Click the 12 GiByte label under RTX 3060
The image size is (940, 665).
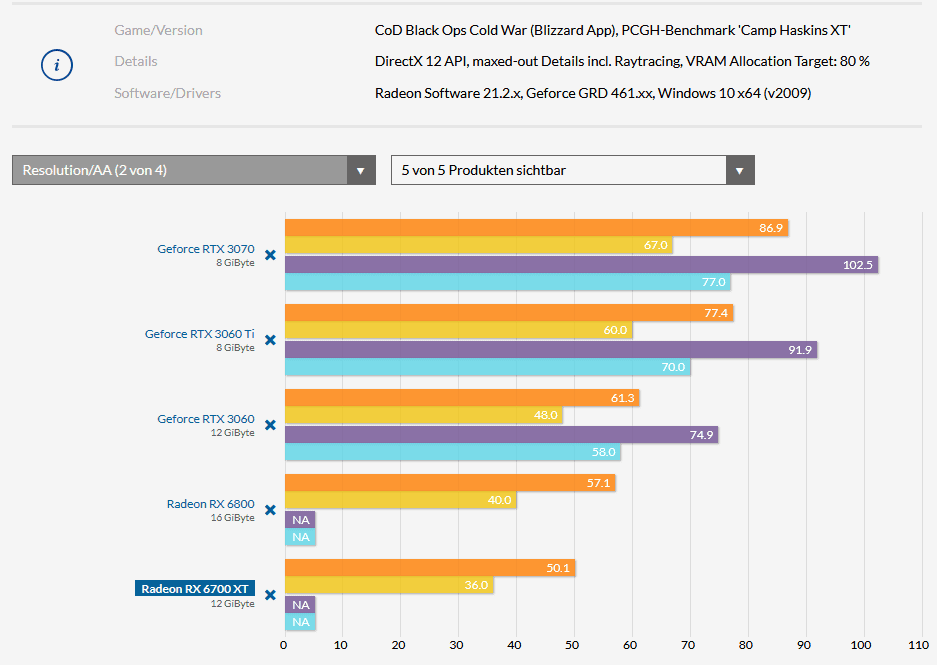point(233,433)
